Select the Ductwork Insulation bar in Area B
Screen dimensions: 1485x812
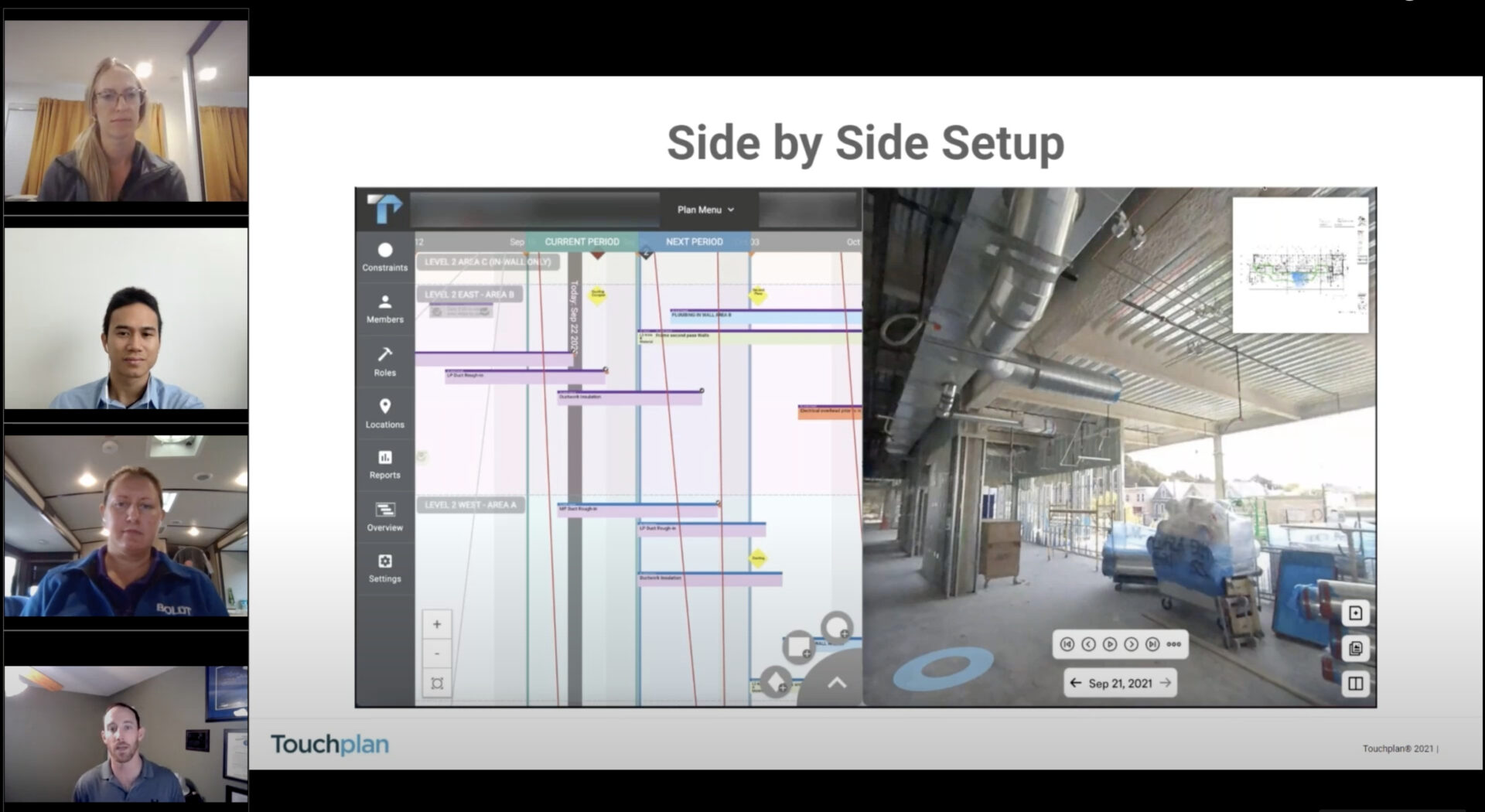point(630,397)
